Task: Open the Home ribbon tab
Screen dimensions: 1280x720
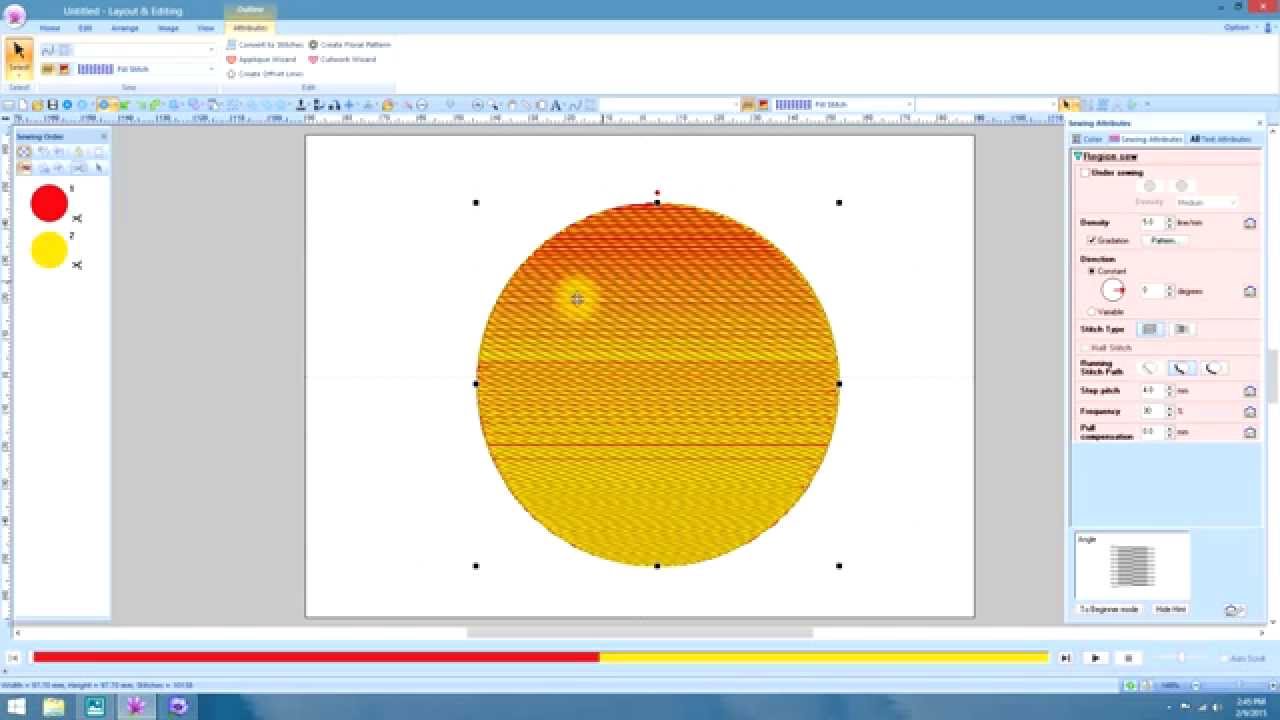Action: (x=50, y=28)
